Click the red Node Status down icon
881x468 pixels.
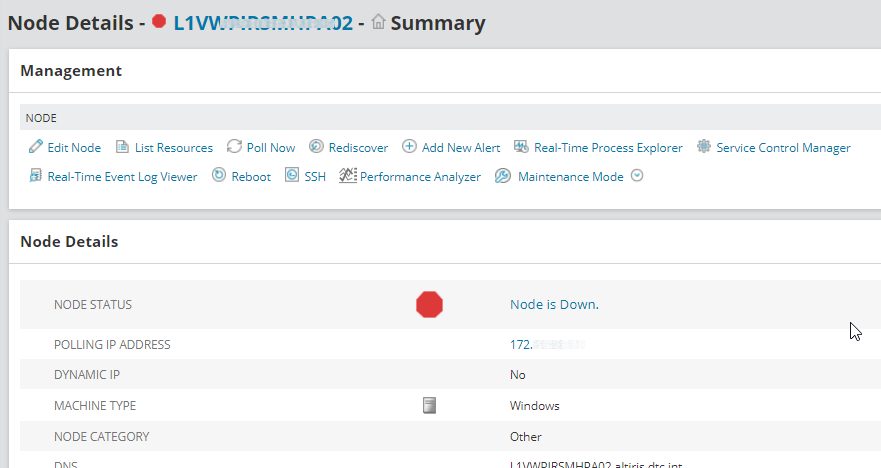pos(429,305)
